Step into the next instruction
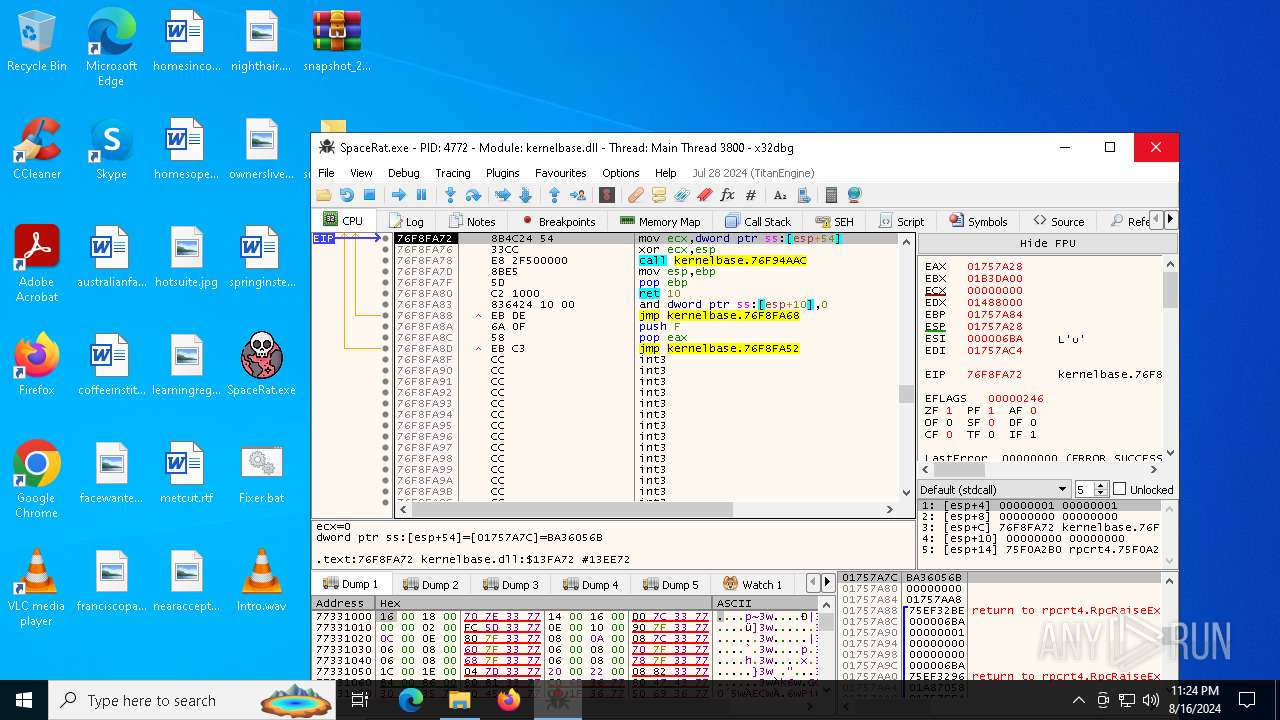This screenshot has height=720, width=1280. (x=450, y=195)
